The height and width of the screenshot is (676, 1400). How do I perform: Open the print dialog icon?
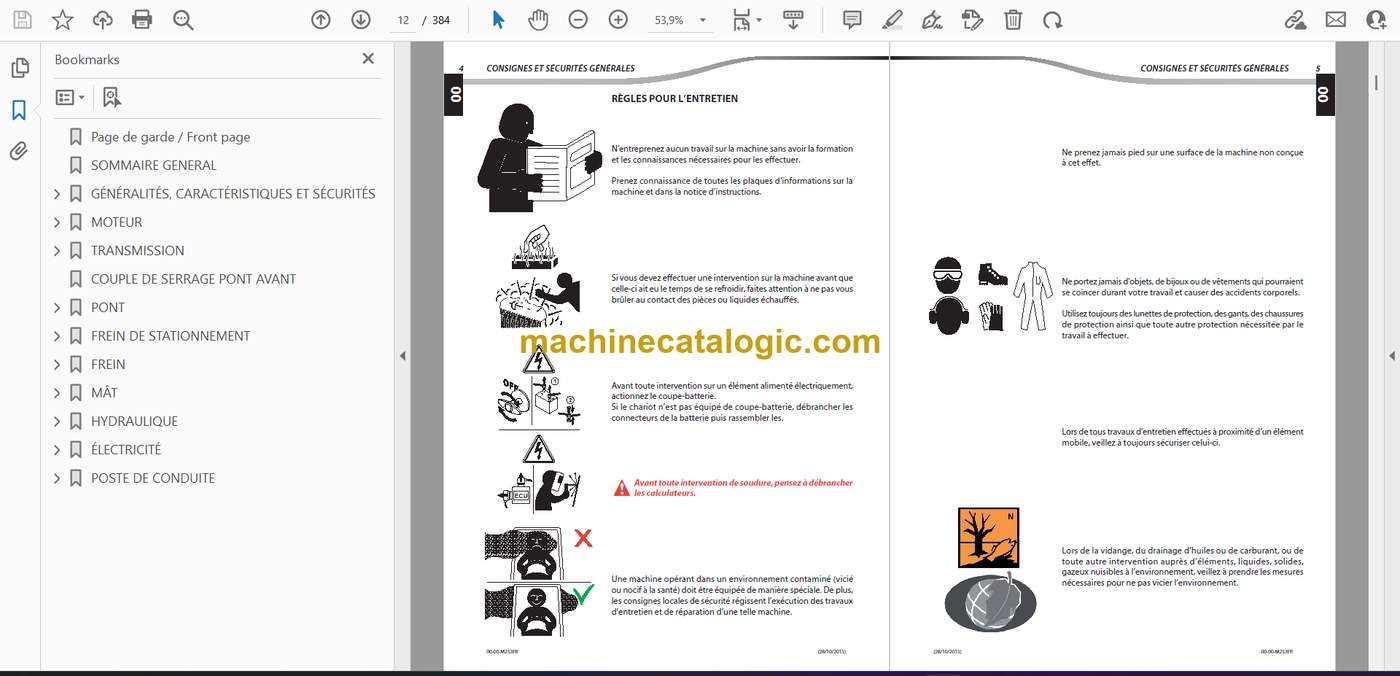point(142,19)
